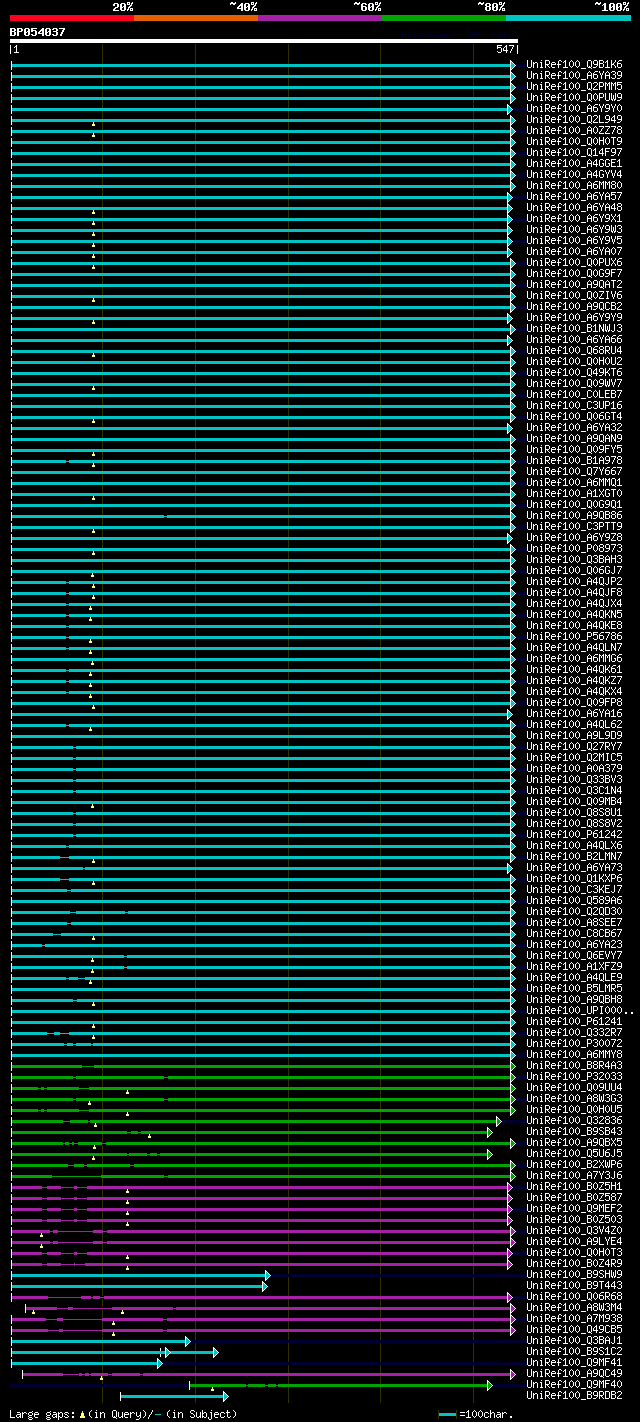This screenshot has width=640, height=1422.
Task: Select the UniRef100_A6MM80 label
Action: click(x=574, y=185)
